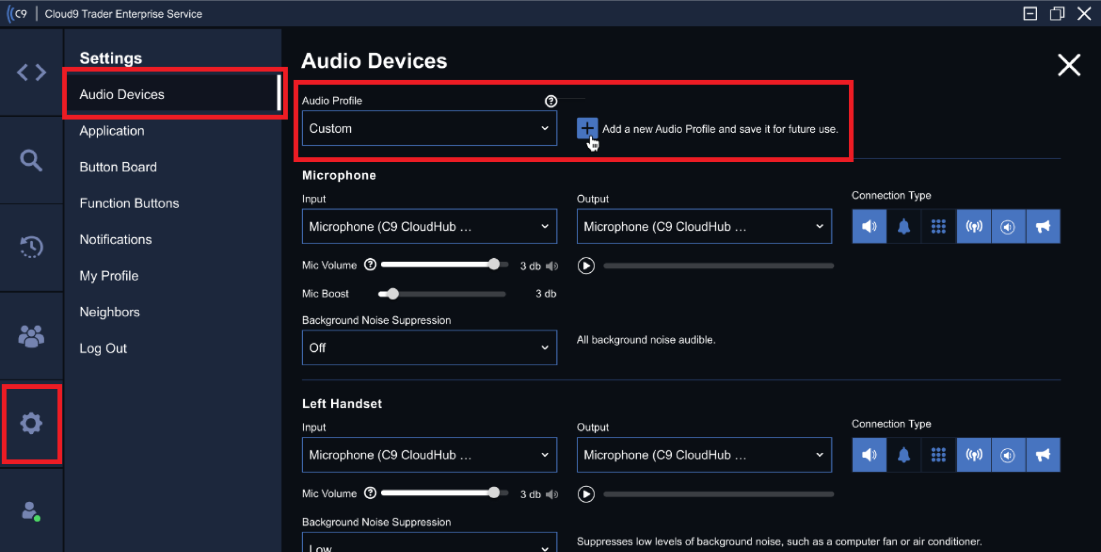This screenshot has width=1101, height=552.
Task: Toggle Microphone bell ringer connection type
Action: pyautogui.click(x=904, y=227)
